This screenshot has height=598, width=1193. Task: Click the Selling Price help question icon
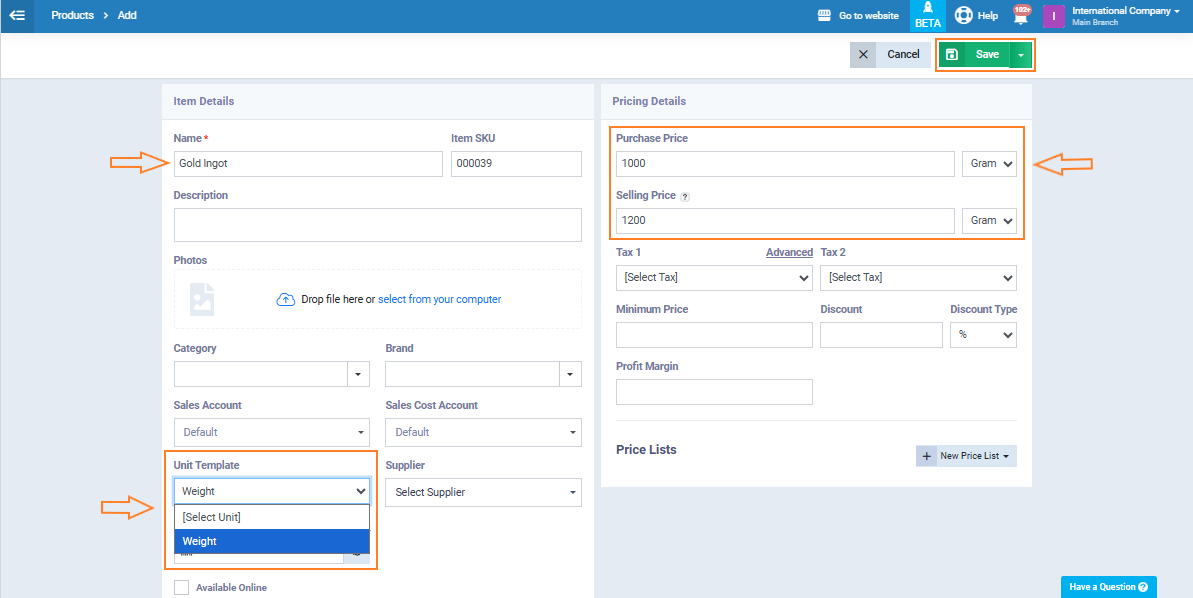685,197
